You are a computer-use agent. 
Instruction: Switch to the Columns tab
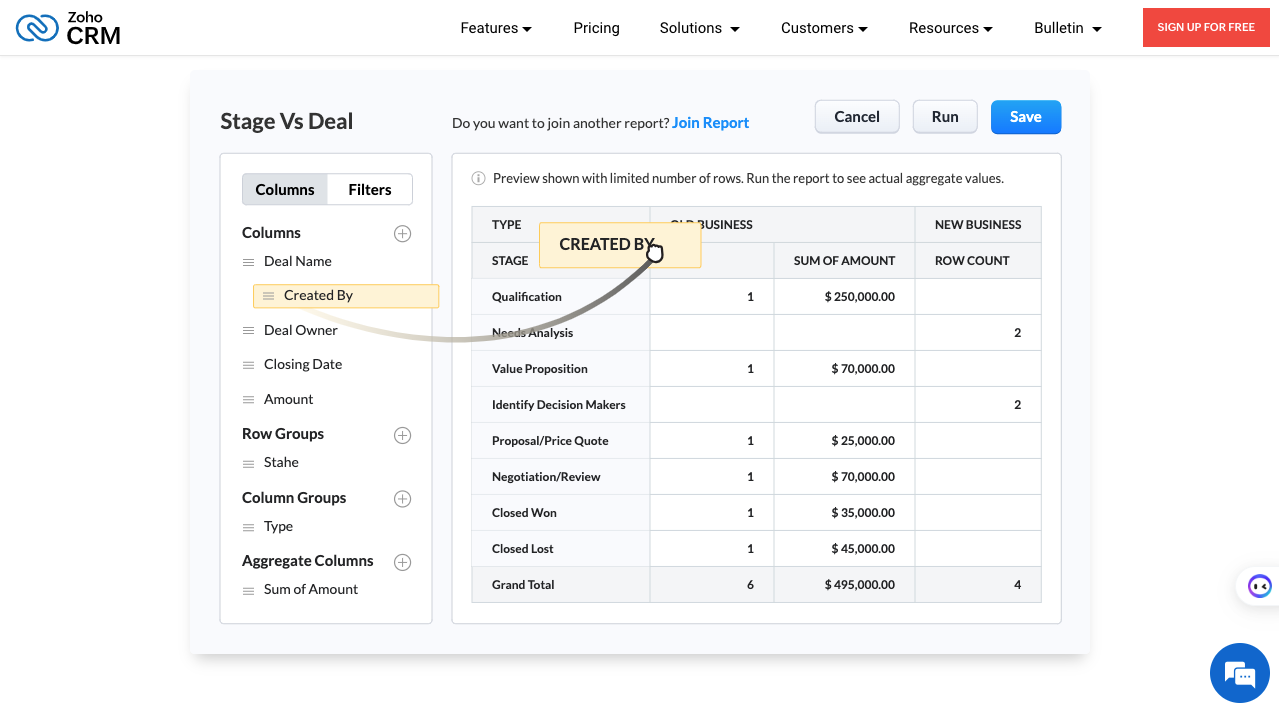(285, 190)
